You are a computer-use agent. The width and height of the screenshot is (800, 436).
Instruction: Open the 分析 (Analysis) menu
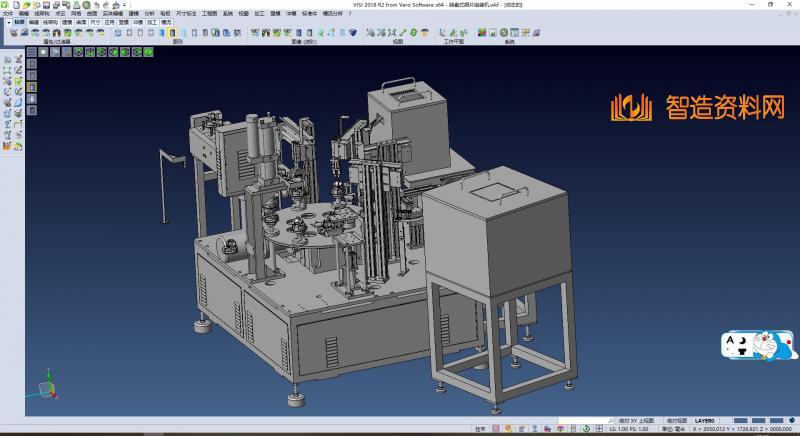click(149, 14)
